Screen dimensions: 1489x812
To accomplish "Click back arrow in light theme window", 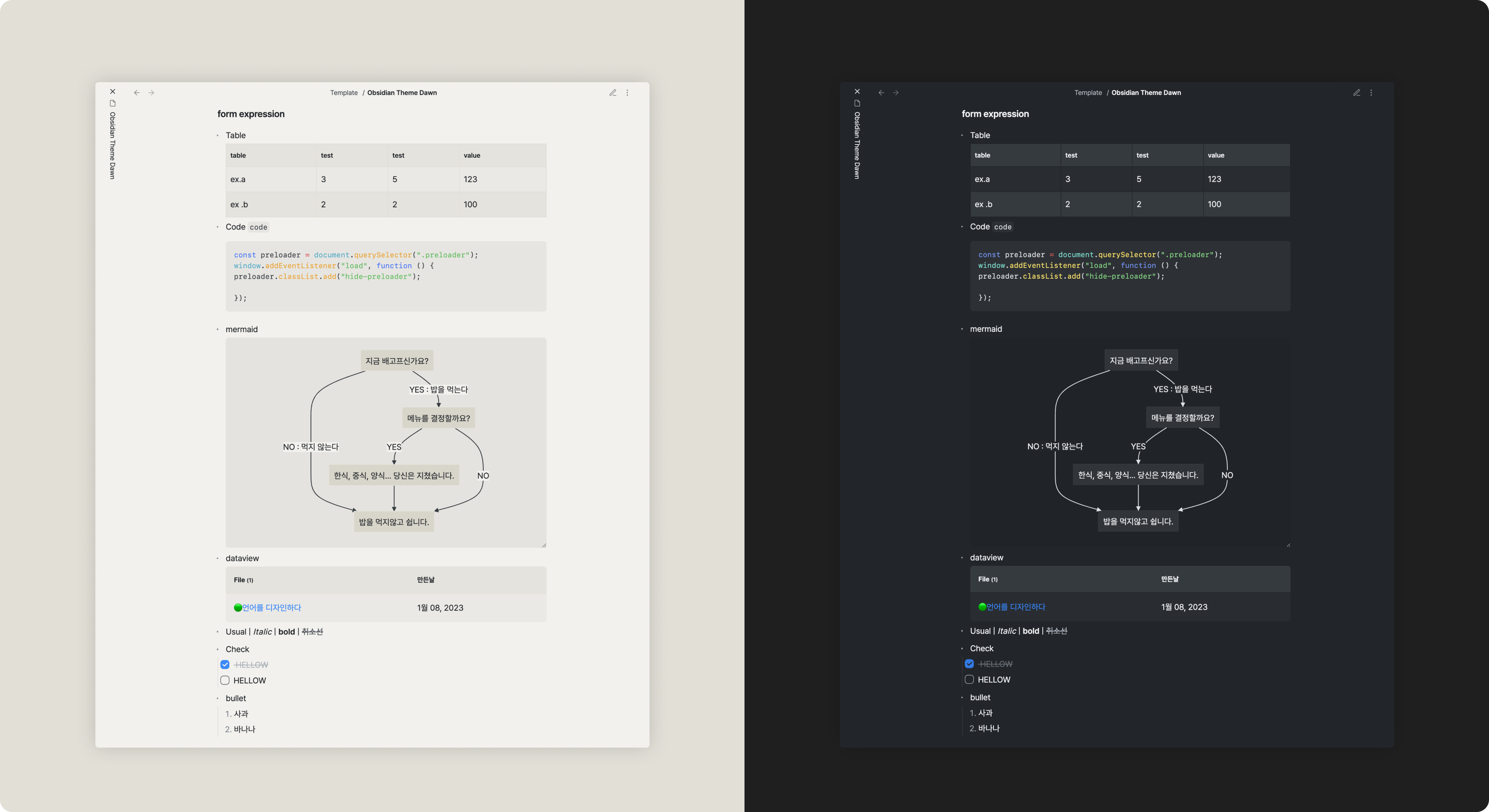I will [x=136, y=93].
